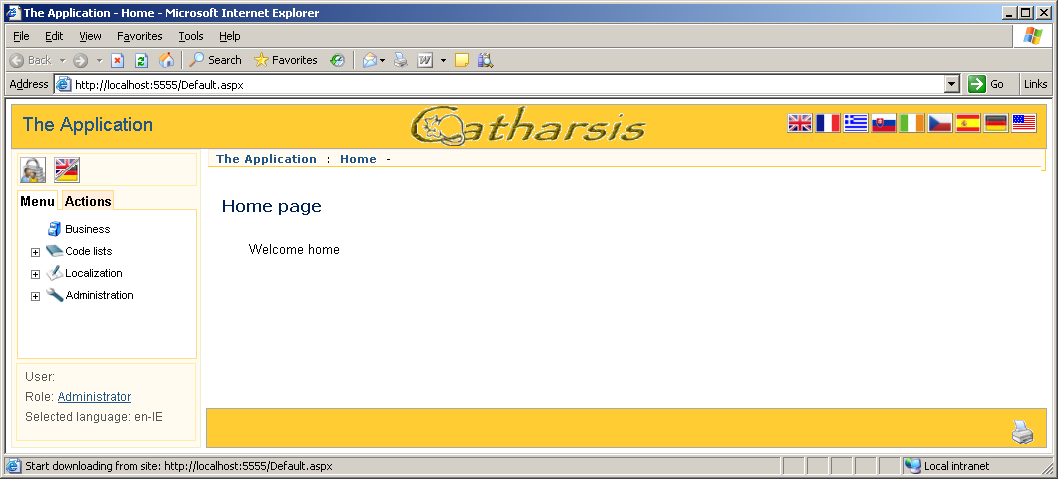Click the Local intranet status zone
Image resolution: width=1058 pixels, height=479 pixels.
click(976, 466)
